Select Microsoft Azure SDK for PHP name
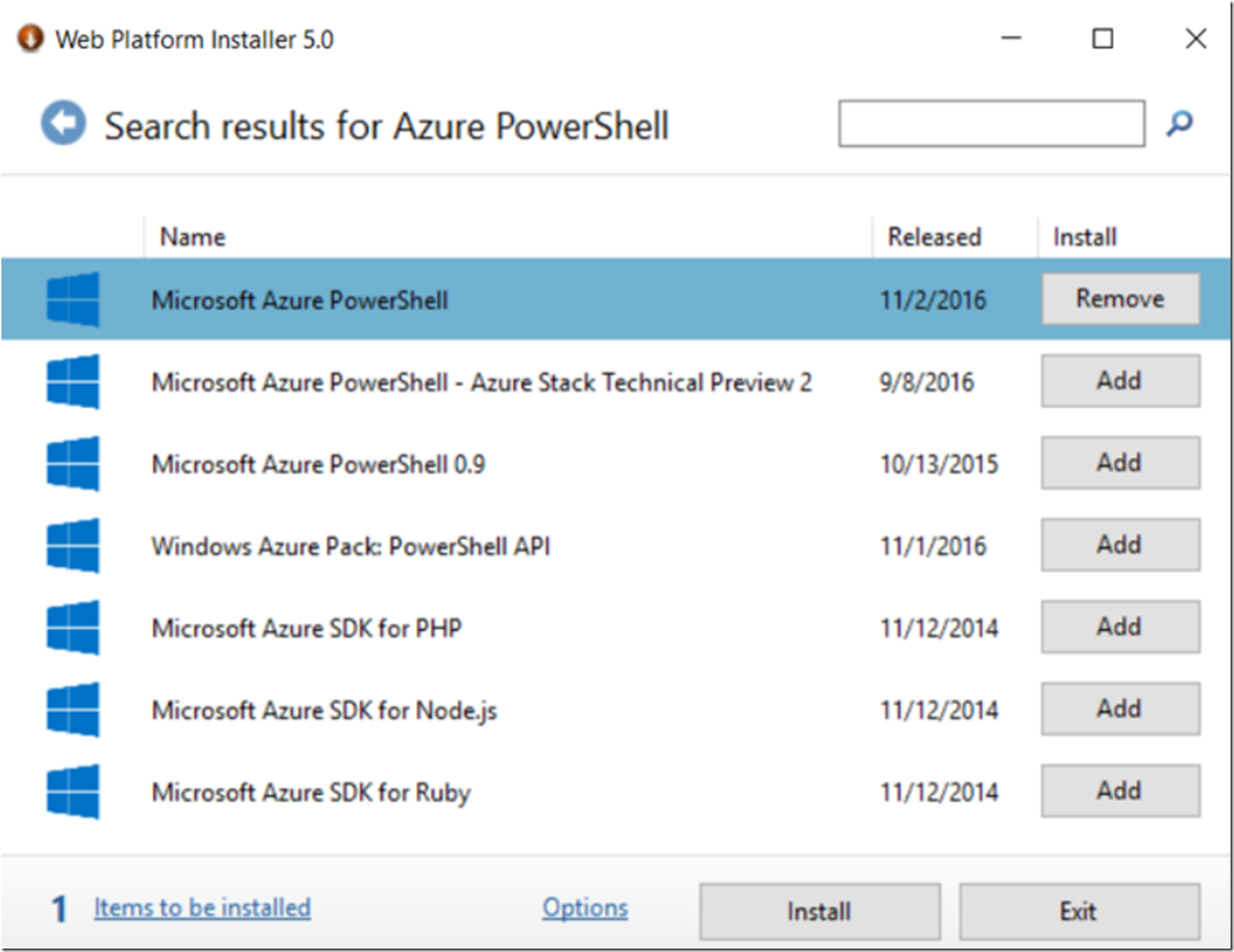1234x952 pixels. (x=306, y=628)
